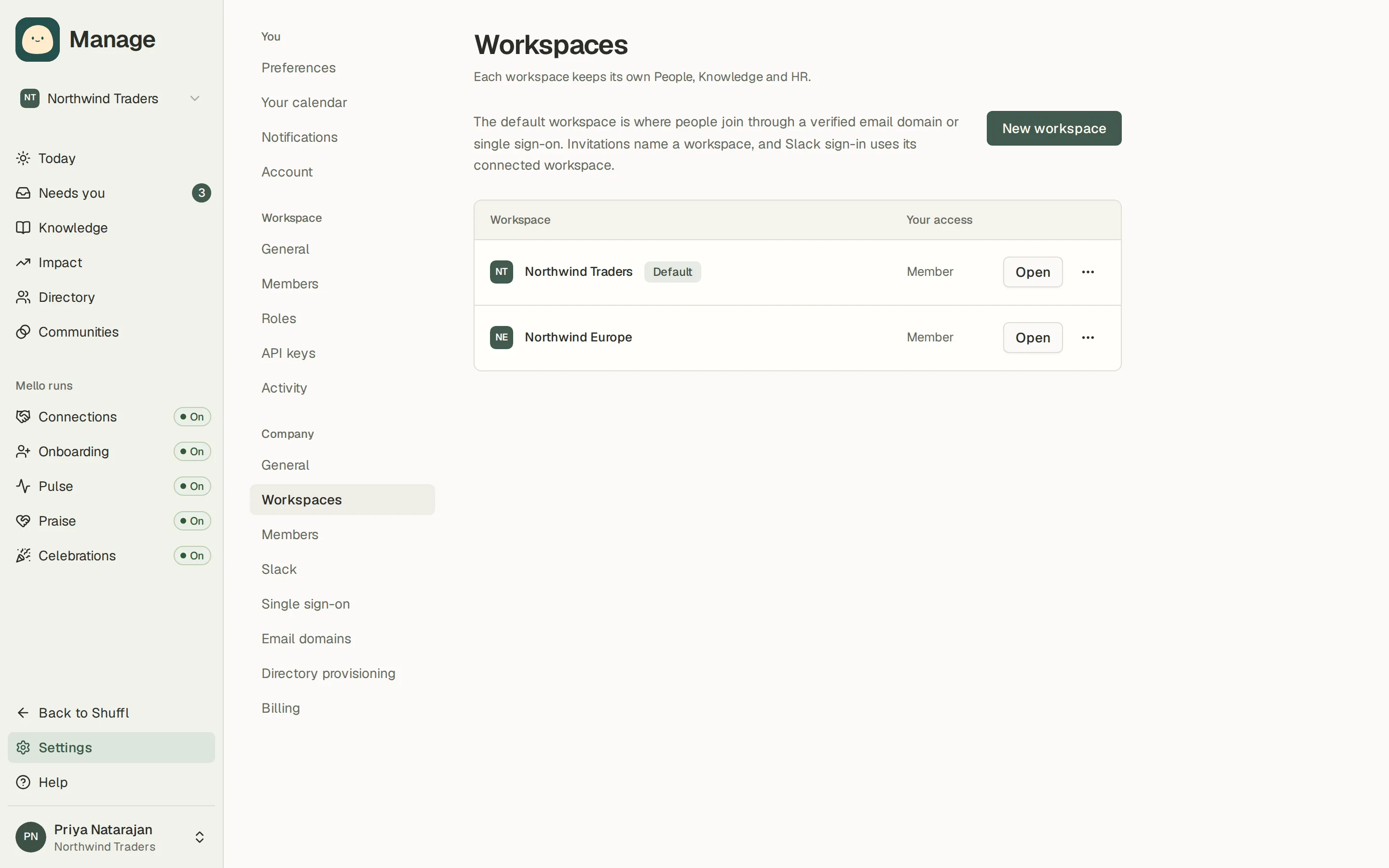Click the Connections handshake icon

point(23,417)
